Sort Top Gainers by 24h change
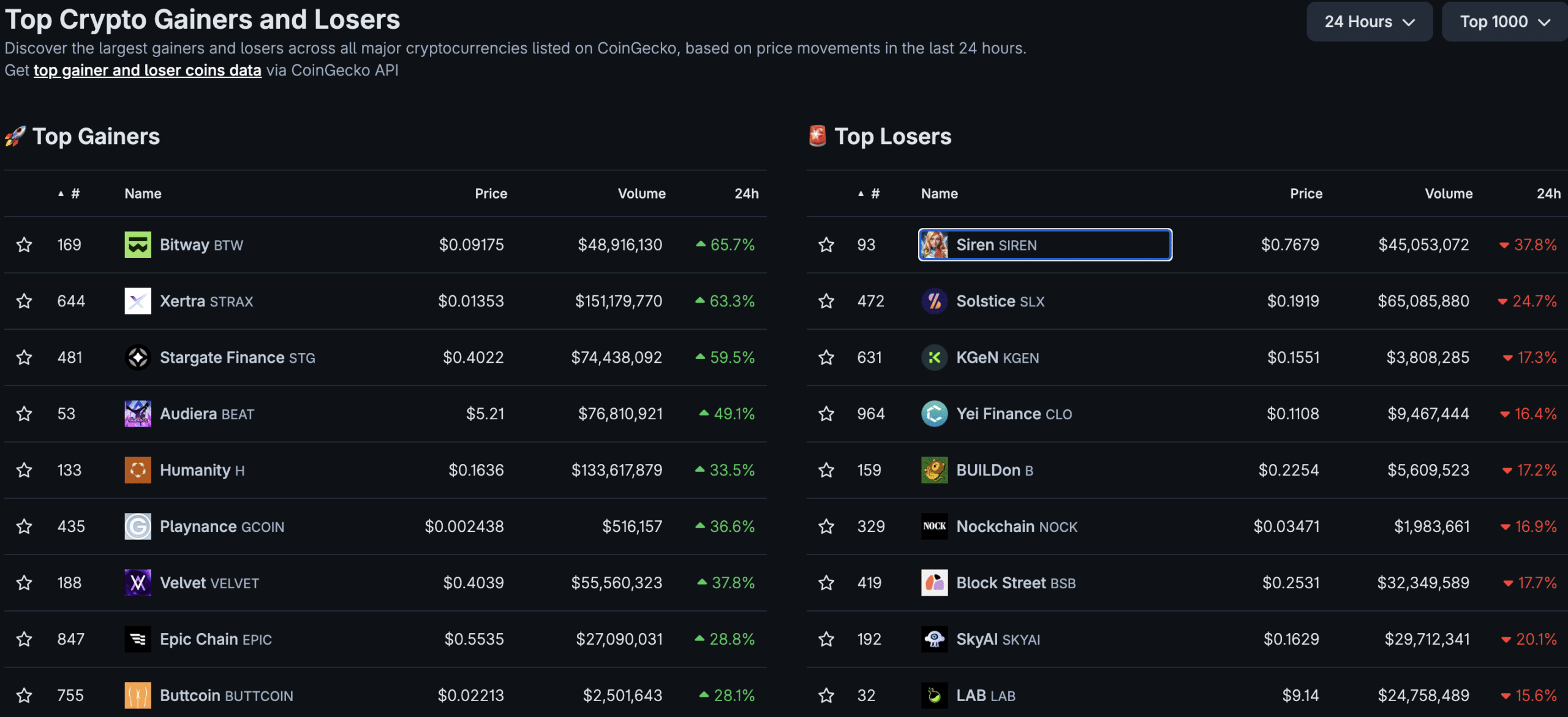Image resolution: width=1568 pixels, height=717 pixels. (747, 194)
